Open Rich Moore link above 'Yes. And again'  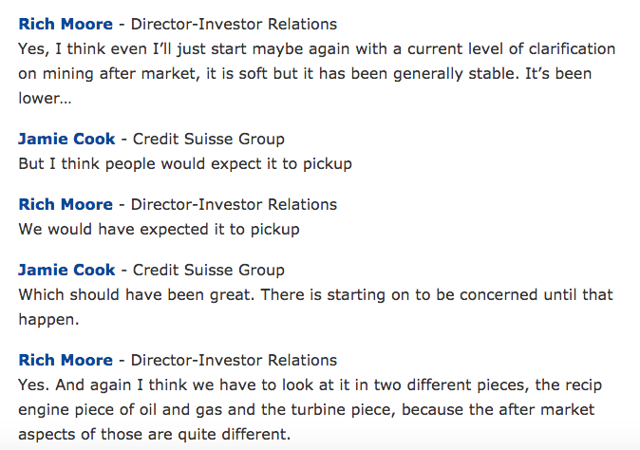coord(66,360)
